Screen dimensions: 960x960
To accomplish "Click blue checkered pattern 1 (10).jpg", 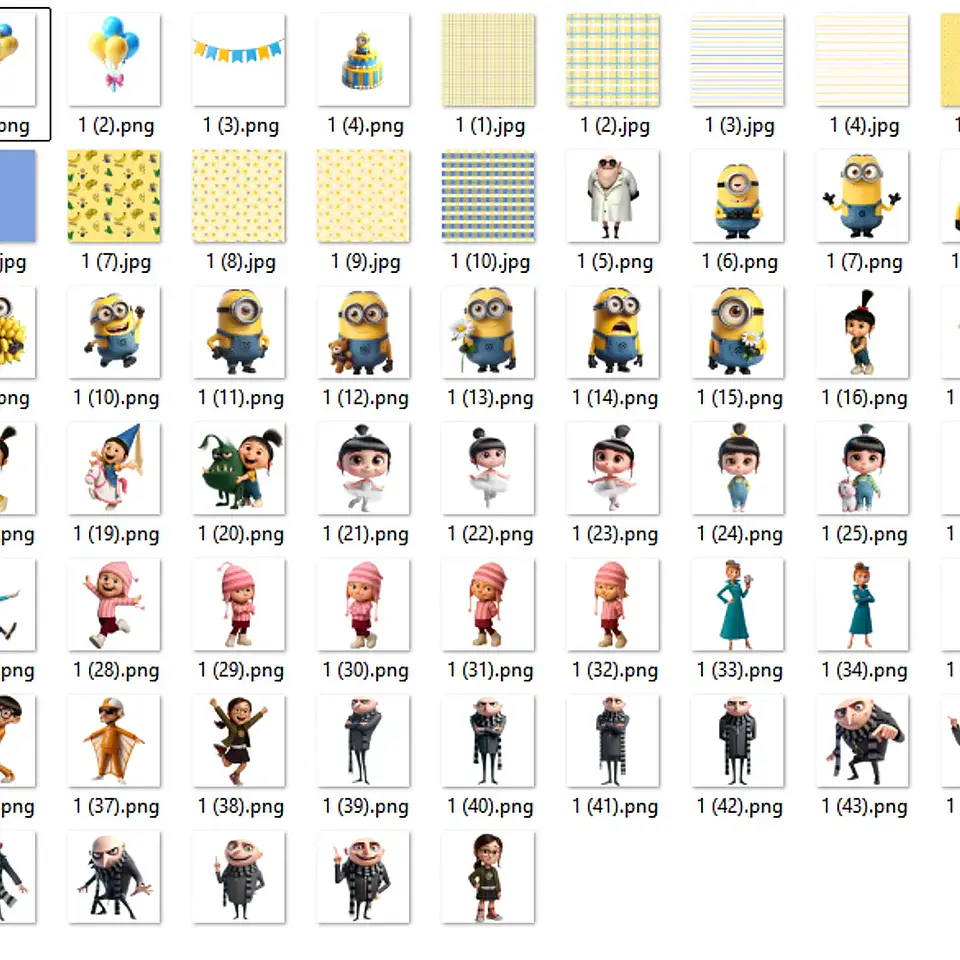I will tap(488, 196).
